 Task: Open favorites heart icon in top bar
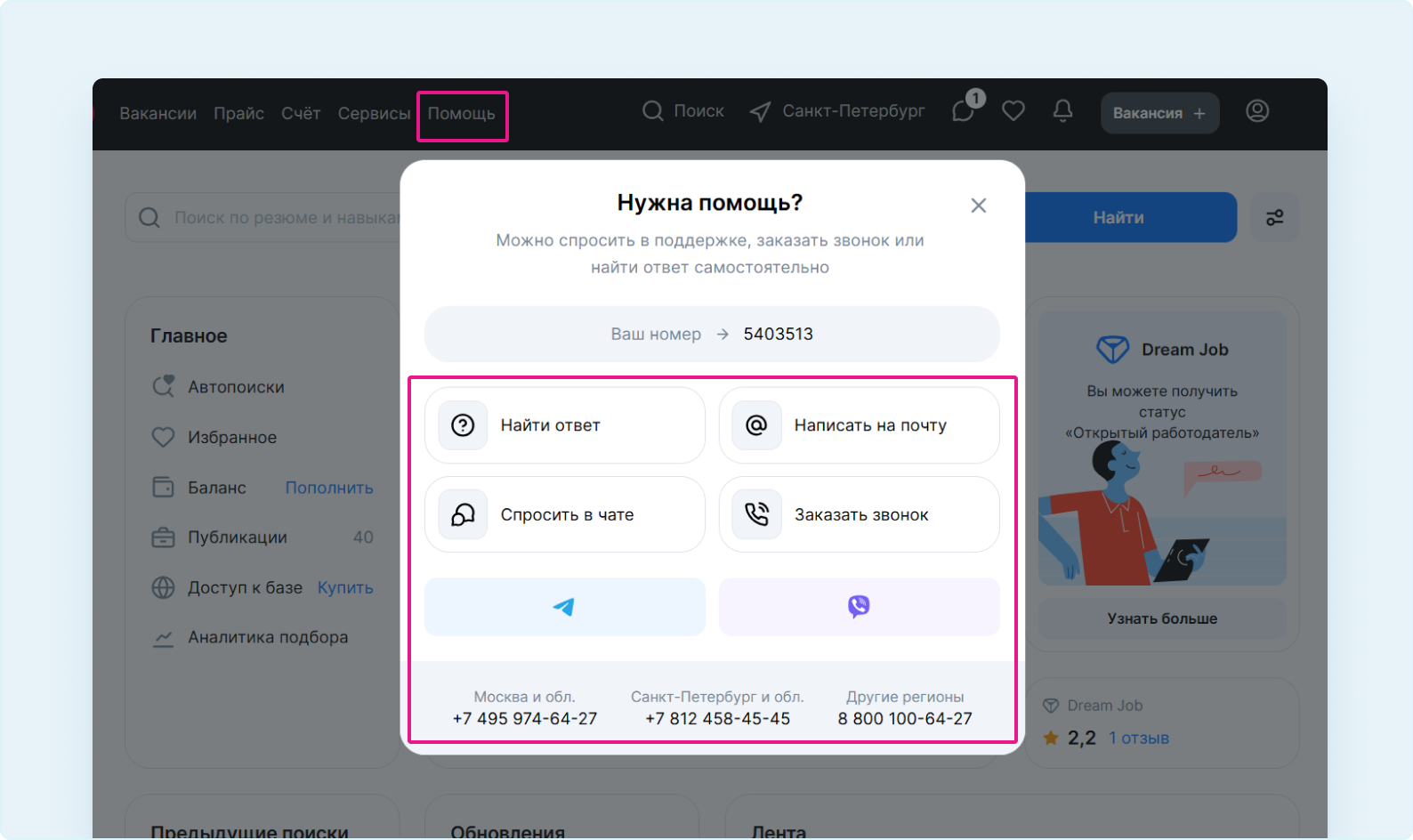point(1013,111)
